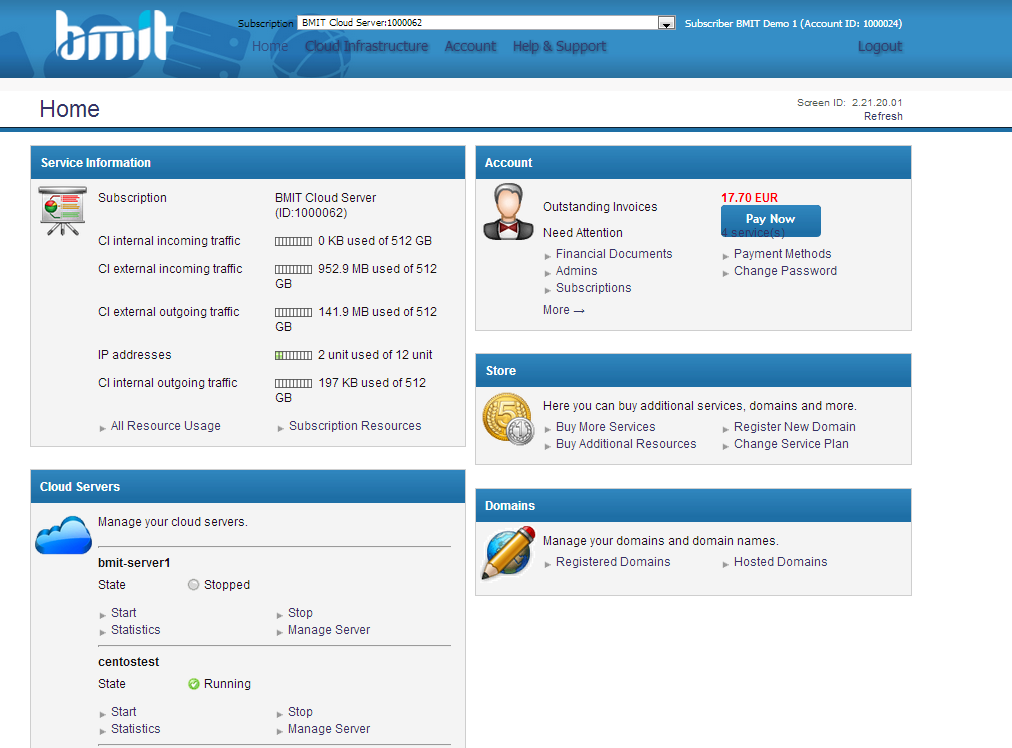Click the Service Information panel header
The width and height of the screenshot is (1012, 748).
(248, 163)
